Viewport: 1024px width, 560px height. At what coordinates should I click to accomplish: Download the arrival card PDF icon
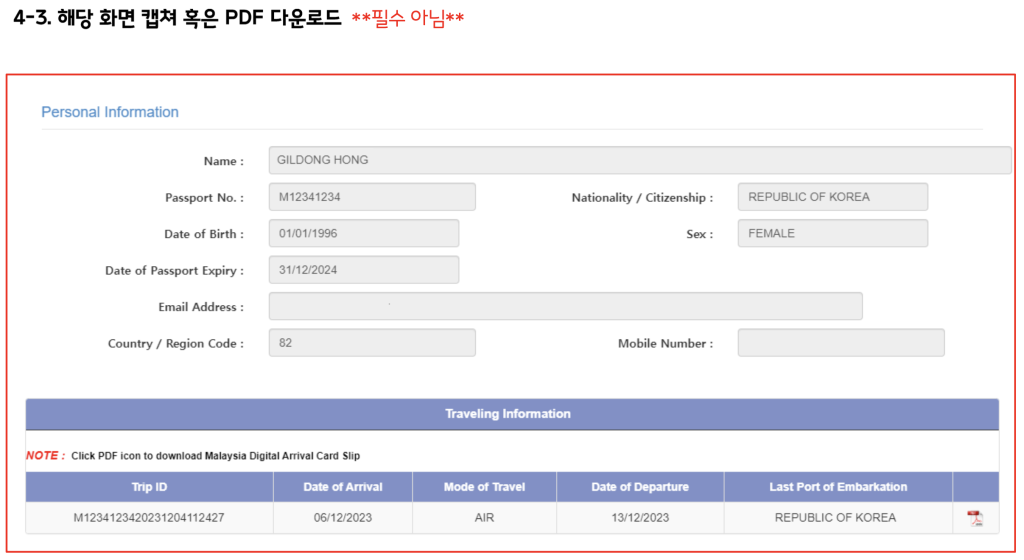pyautogui.click(x=975, y=518)
